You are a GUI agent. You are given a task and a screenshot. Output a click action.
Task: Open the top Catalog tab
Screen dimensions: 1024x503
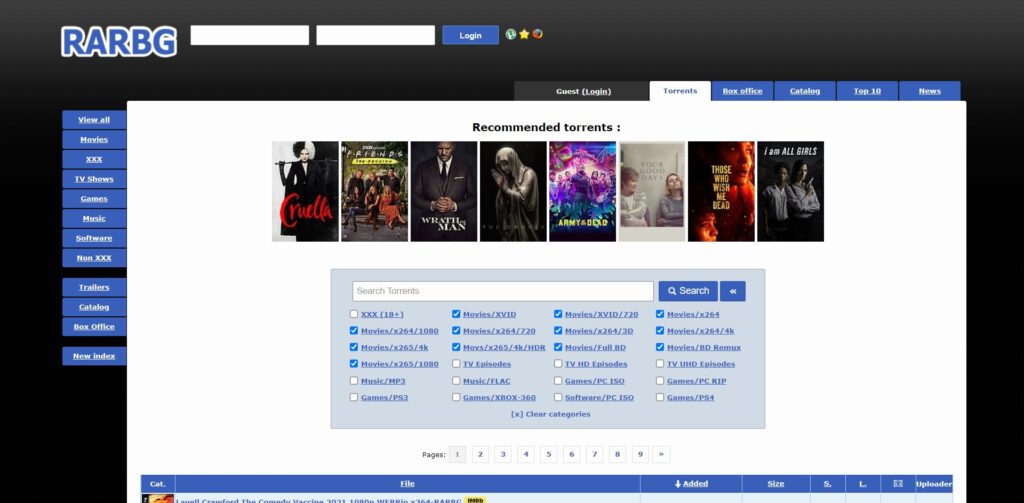(x=805, y=91)
